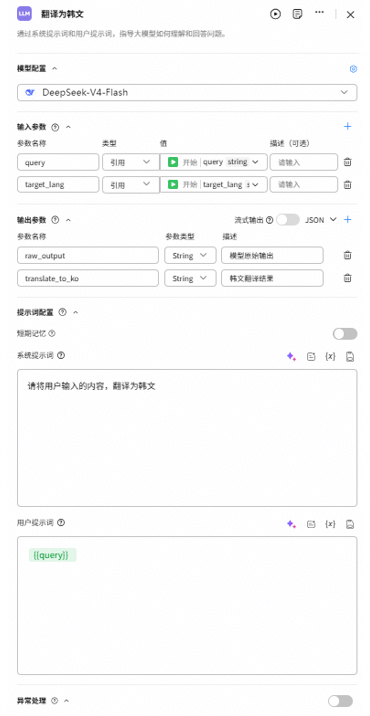Open value reference dropdown for query
The height and width of the screenshot is (716, 370).
coord(213,162)
